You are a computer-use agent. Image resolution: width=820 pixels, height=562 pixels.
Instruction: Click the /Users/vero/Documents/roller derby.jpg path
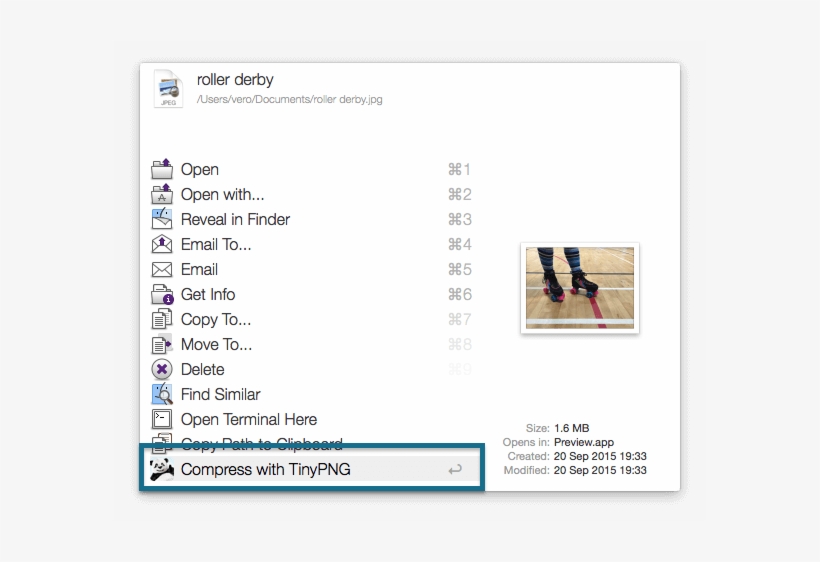point(290,99)
